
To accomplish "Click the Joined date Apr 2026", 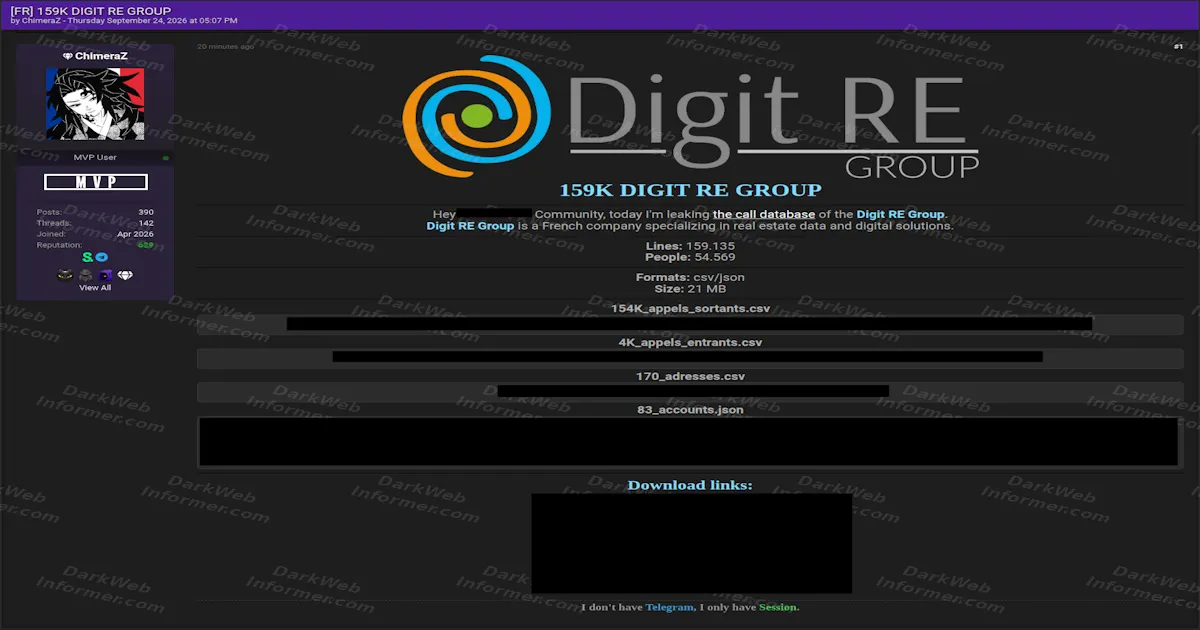I will point(135,234).
